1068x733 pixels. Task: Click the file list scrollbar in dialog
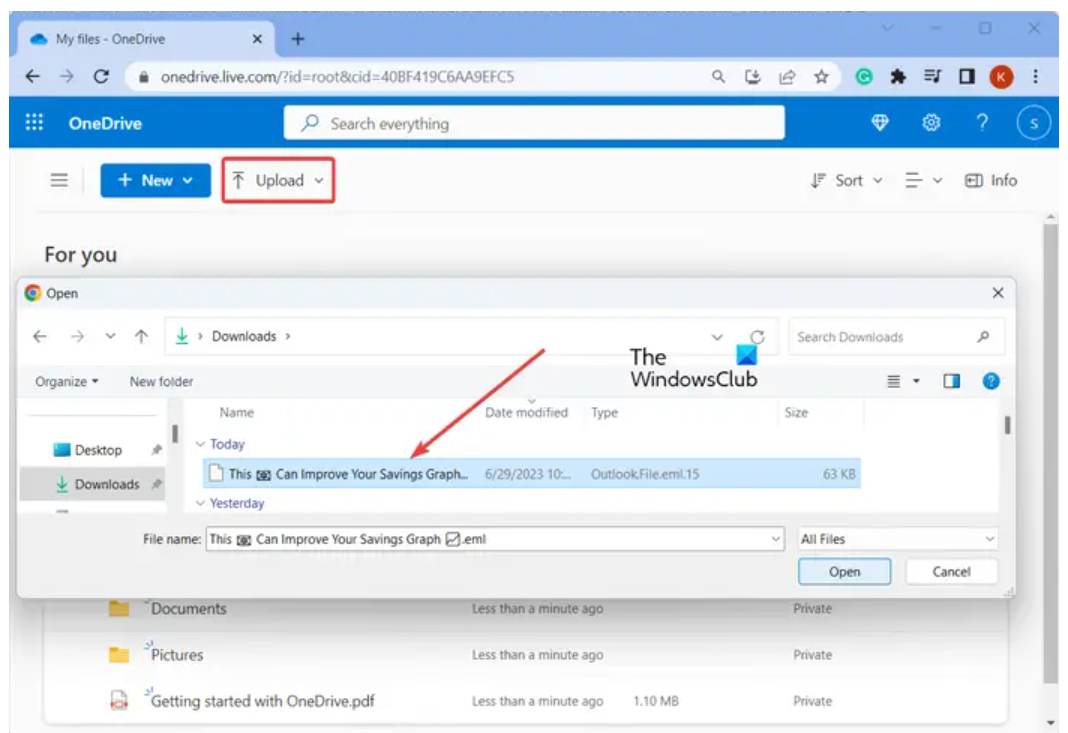point(1007,424)
